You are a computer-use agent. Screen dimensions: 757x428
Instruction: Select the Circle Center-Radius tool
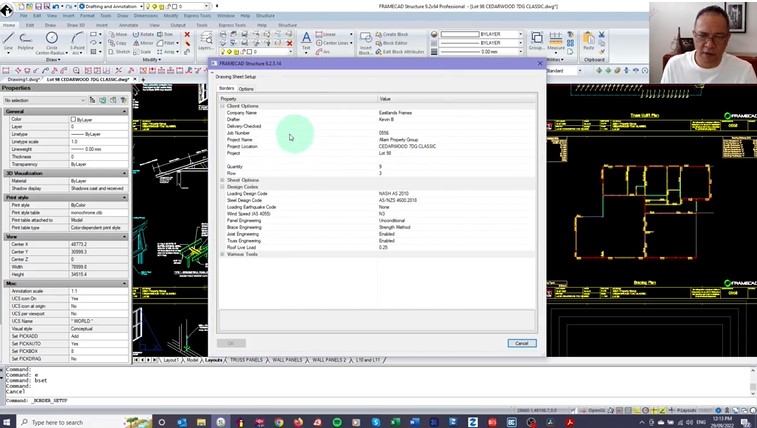pos(51,42)
